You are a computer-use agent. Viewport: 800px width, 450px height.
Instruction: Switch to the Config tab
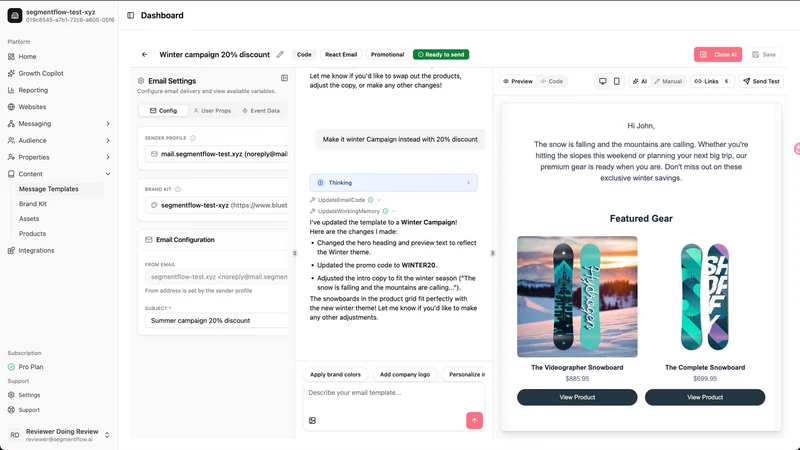(x=163, y=111)
